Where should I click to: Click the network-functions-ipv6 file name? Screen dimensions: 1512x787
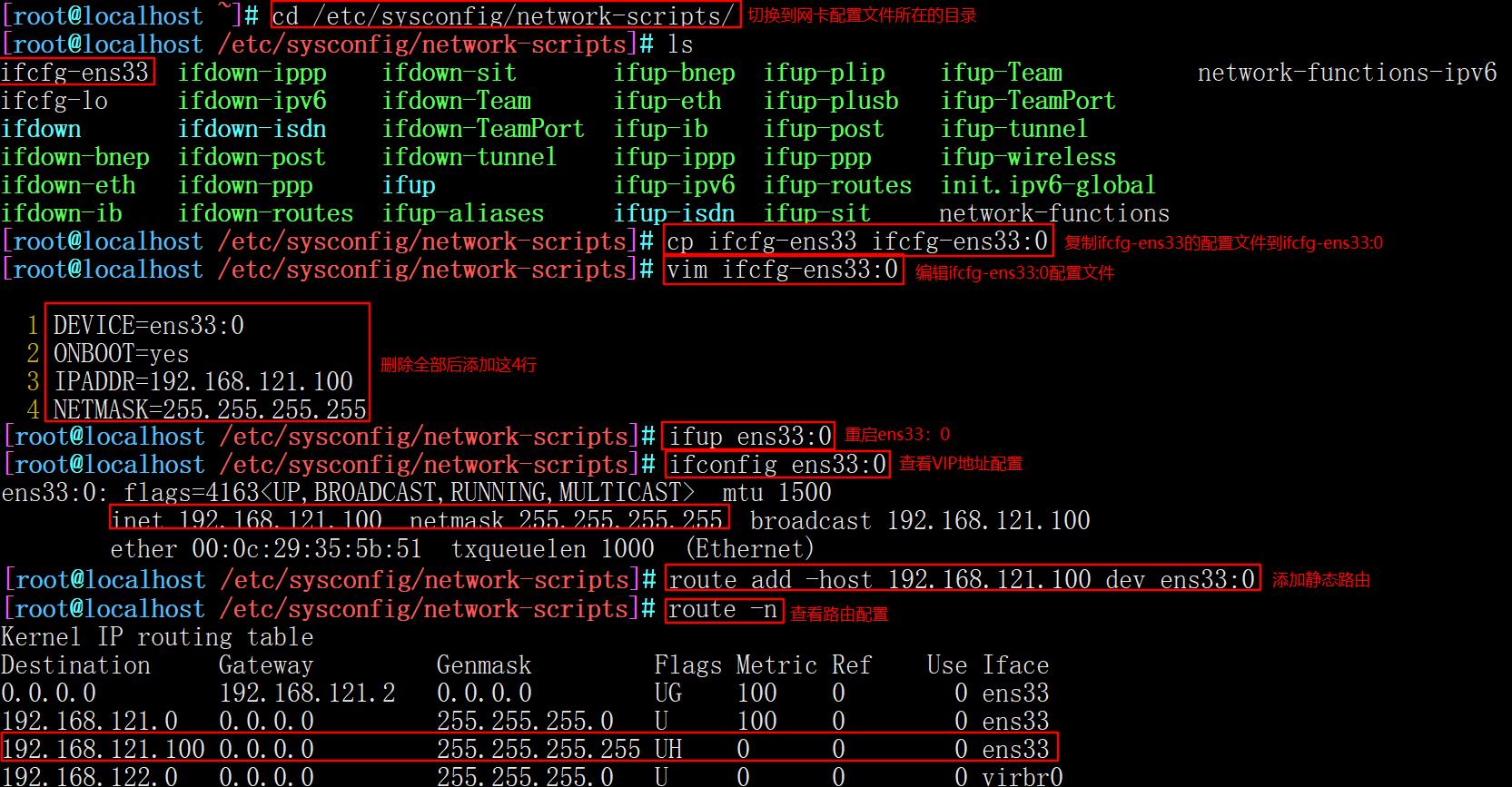(1347, 73)
